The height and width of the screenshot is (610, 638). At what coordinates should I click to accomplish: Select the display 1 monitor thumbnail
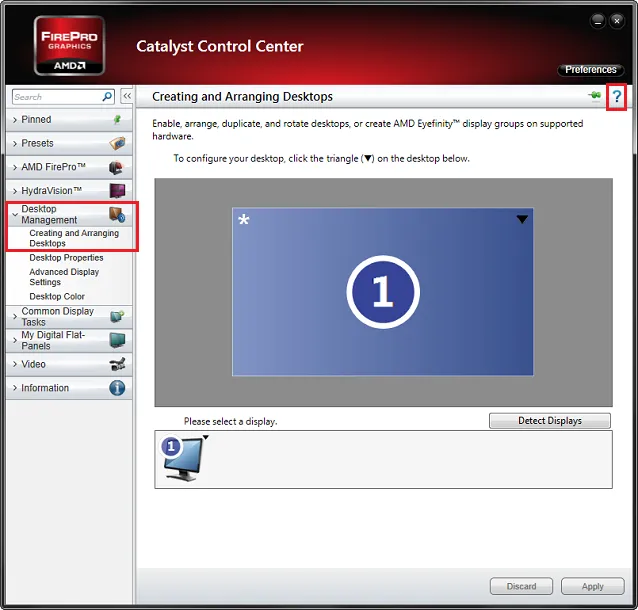pyautogui.click(x=185, y=458)
